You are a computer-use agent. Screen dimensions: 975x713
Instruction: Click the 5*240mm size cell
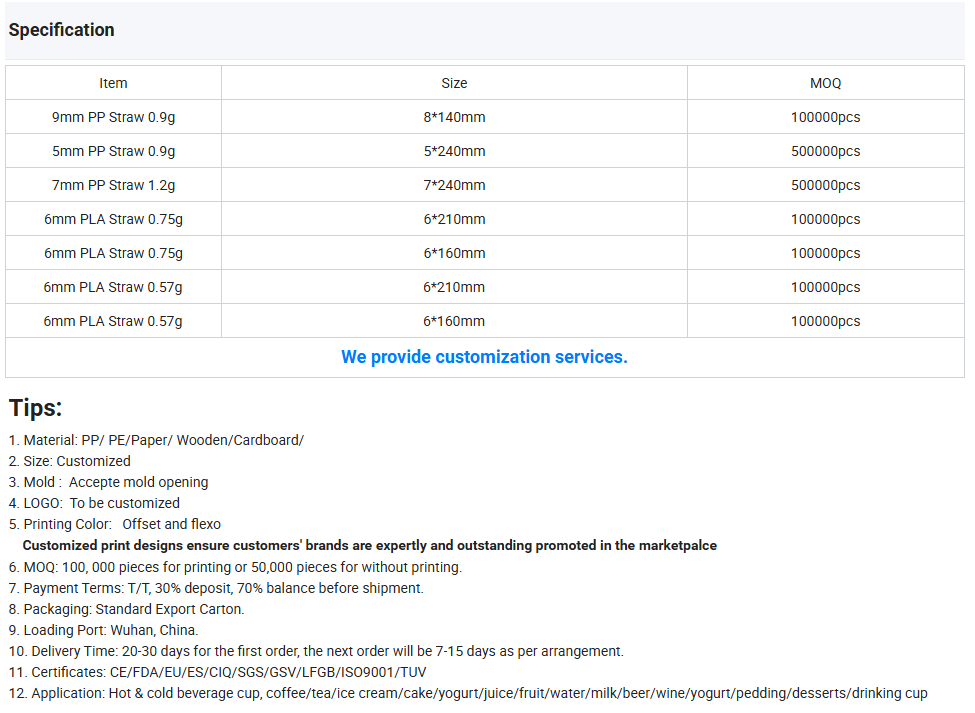pyautogui.click(x=454, y=151)
